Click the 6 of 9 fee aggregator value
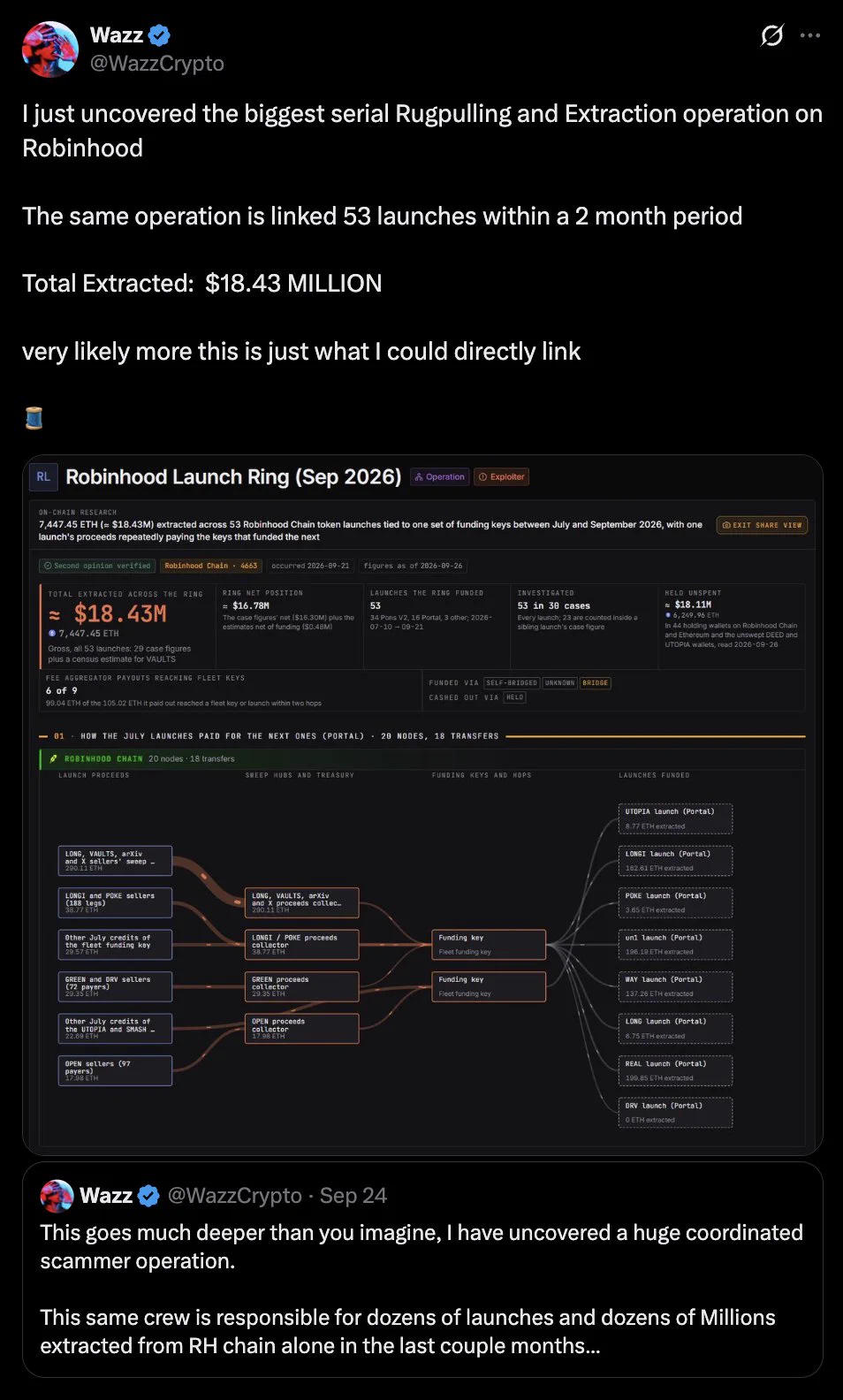843x1400 pixels. point(62,690)
